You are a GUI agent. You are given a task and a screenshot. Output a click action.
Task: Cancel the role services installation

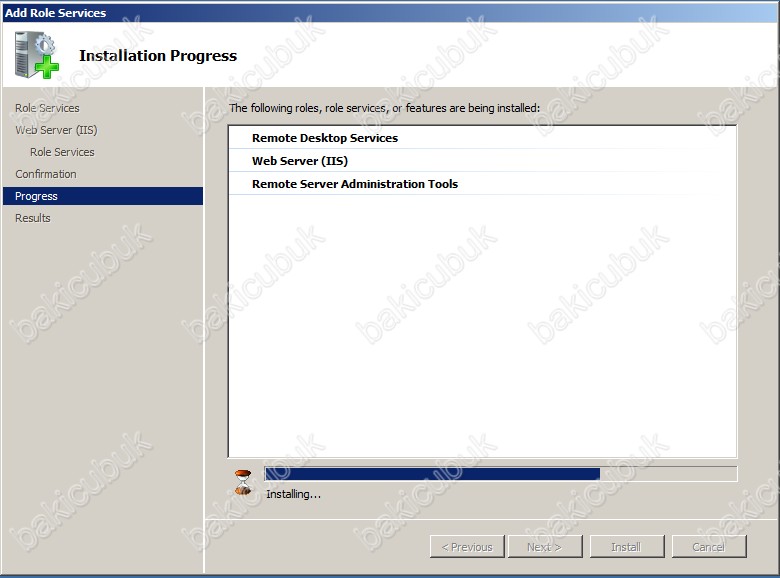[708, 547]
